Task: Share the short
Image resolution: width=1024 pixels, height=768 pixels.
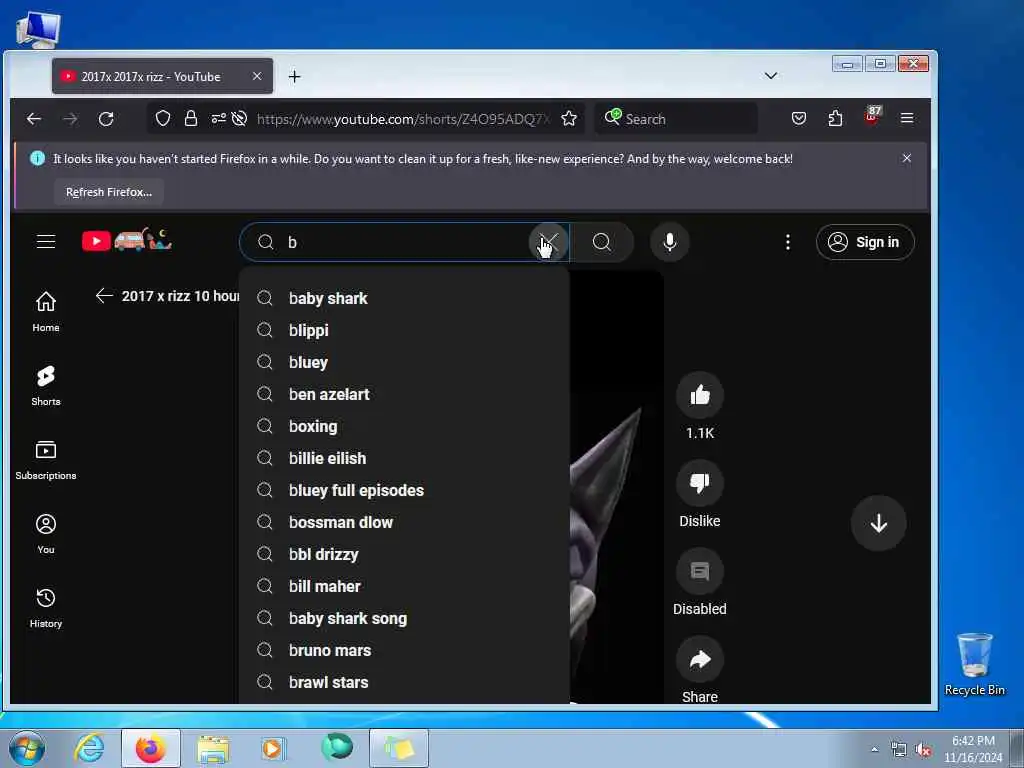Action: [x=699, y=659]
